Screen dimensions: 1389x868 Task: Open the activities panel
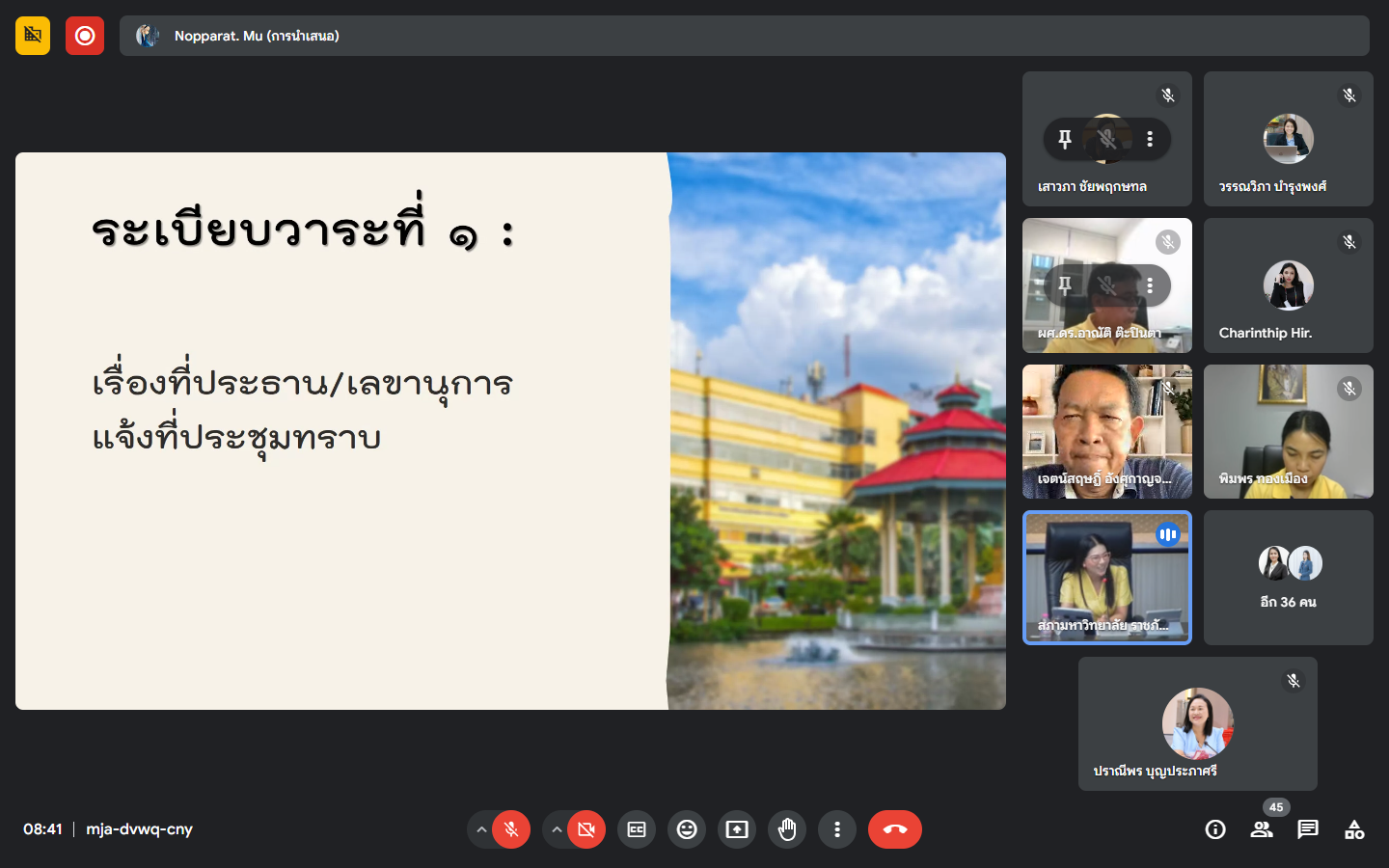pyautogui.click(x=1354, y=829)
